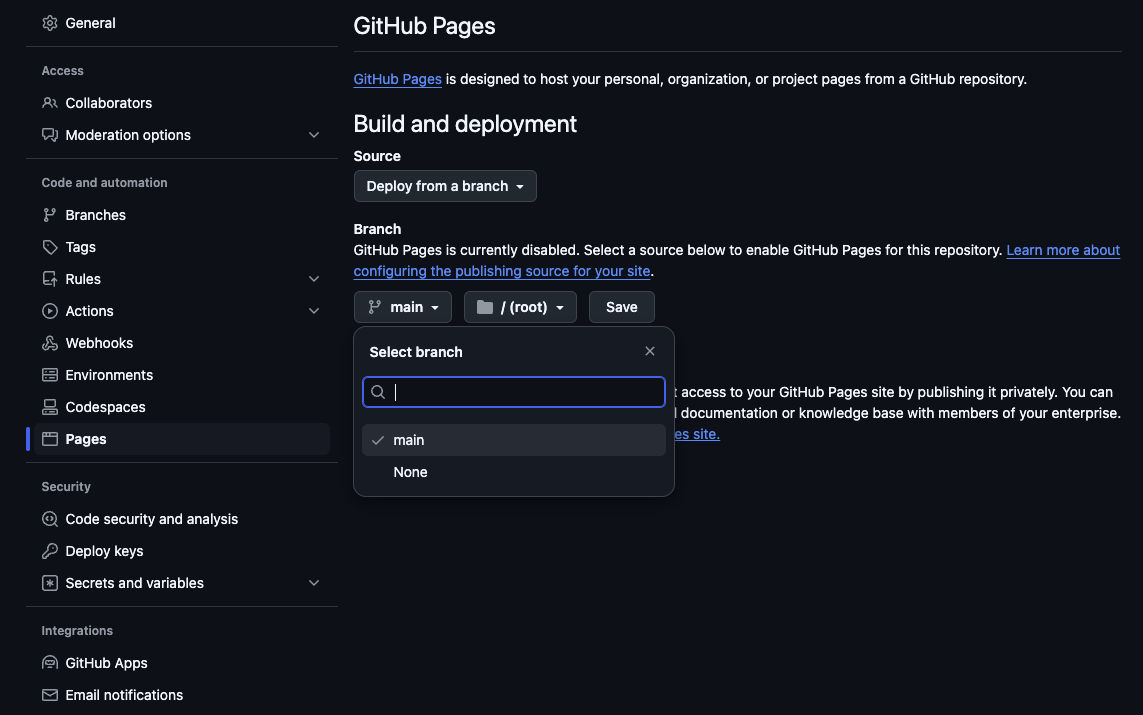Open the main branch dropdown button

click(x=403, y=307)
